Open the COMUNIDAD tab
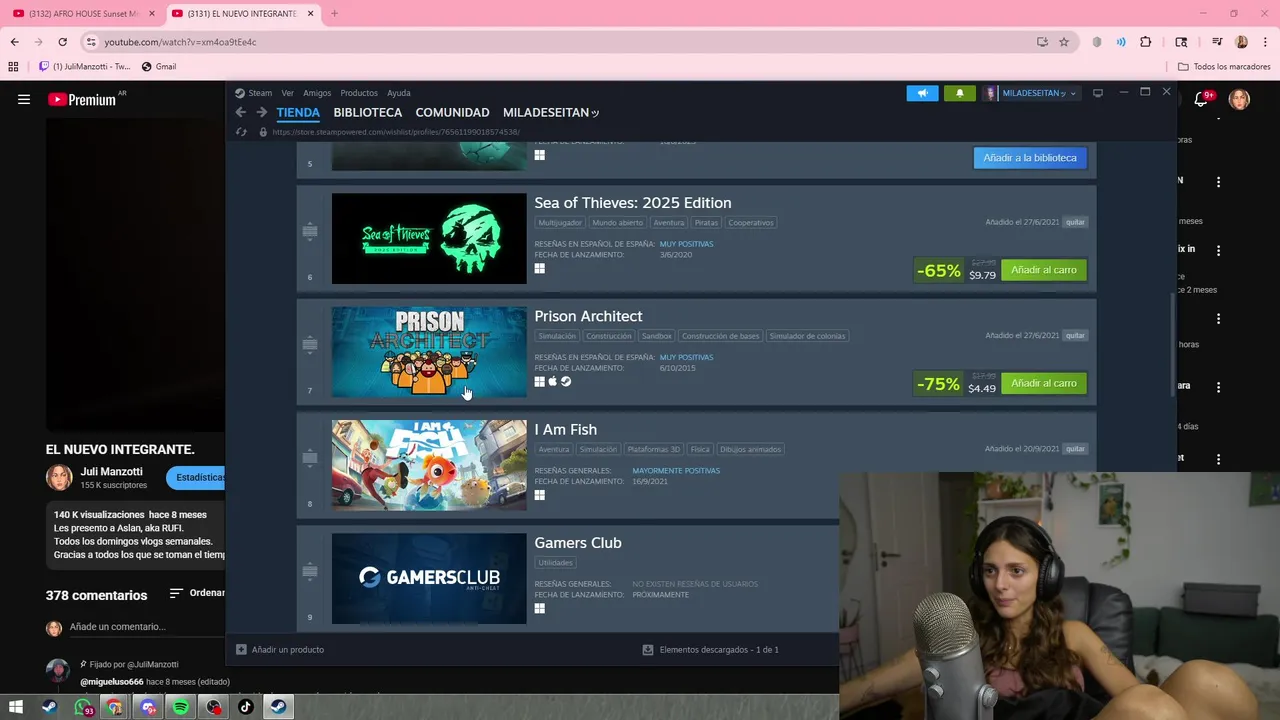 (452, 113)
